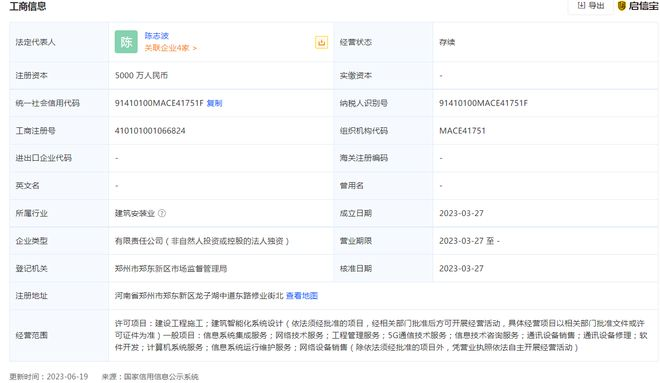
Task: Open 查看地图 link after the registered address
Action: (x=302, y=296)
